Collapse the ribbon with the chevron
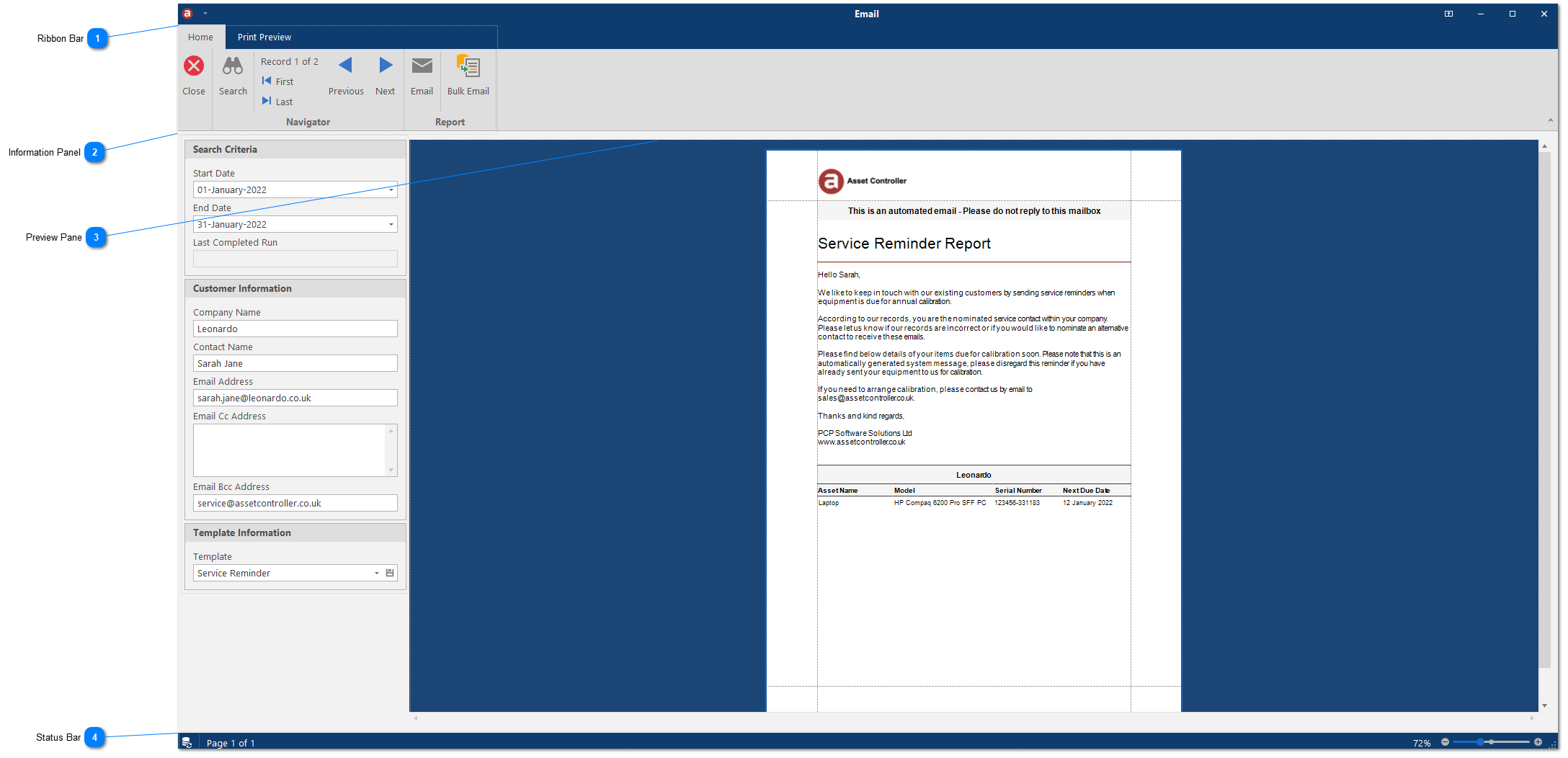1568x758 pixels. 1550,120
